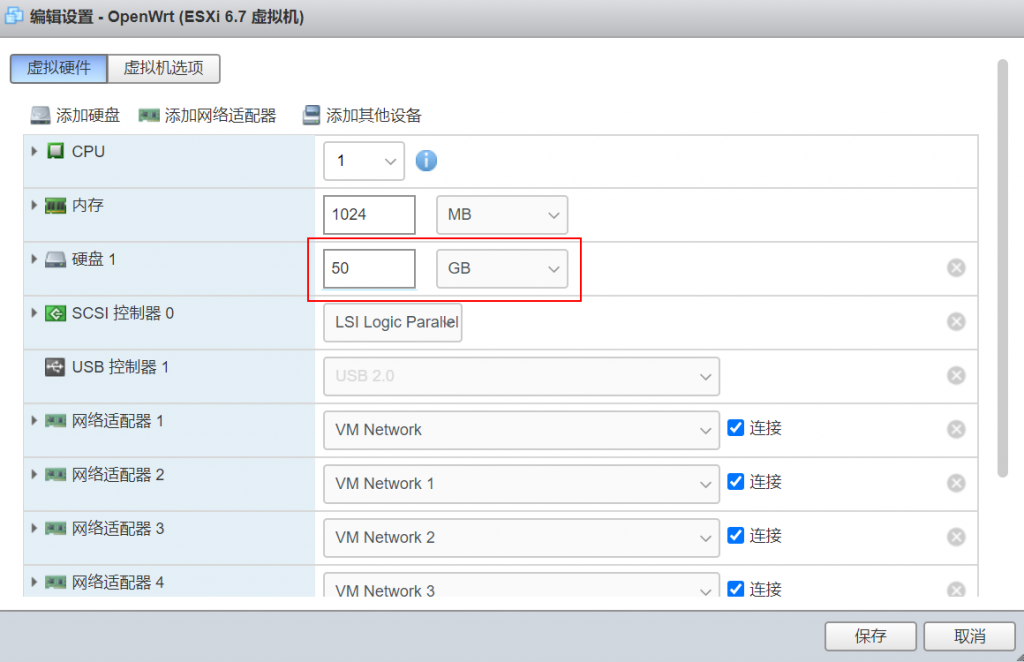Select the 虚拟硬件 tab
The width and height of the screenshot is (1024, 662).
coord(58,69)
